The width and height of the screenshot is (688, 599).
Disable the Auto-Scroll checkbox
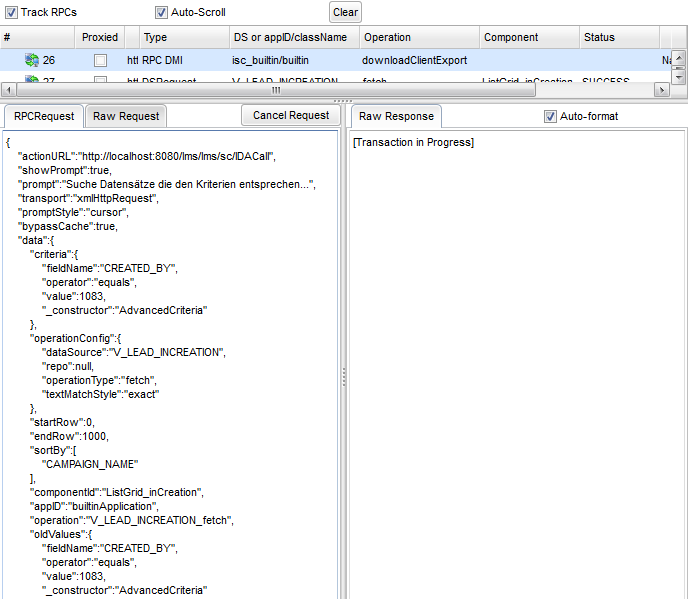pos(161,12)
